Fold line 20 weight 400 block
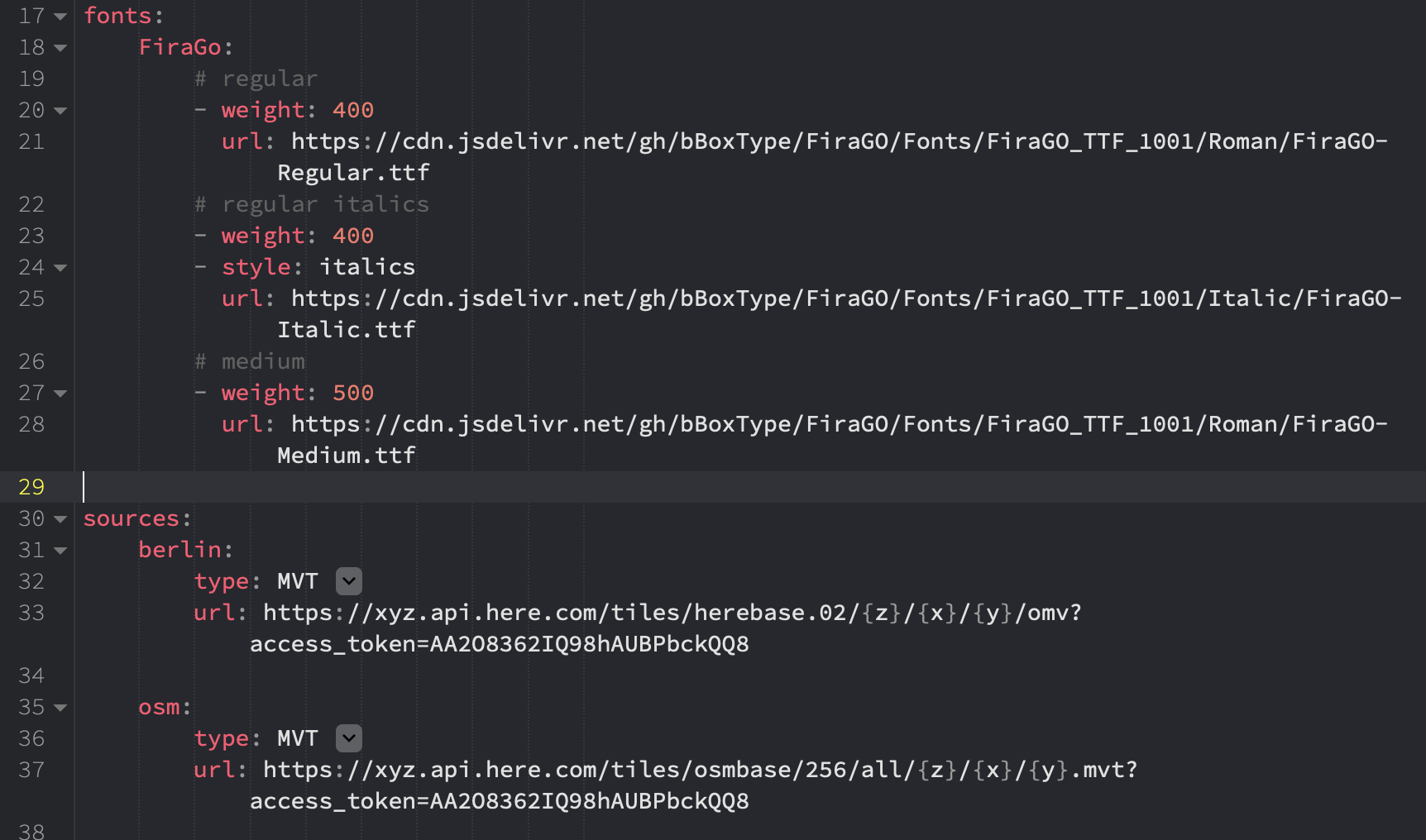Viewport: 1426px width, 840px height. click(60, 111)
